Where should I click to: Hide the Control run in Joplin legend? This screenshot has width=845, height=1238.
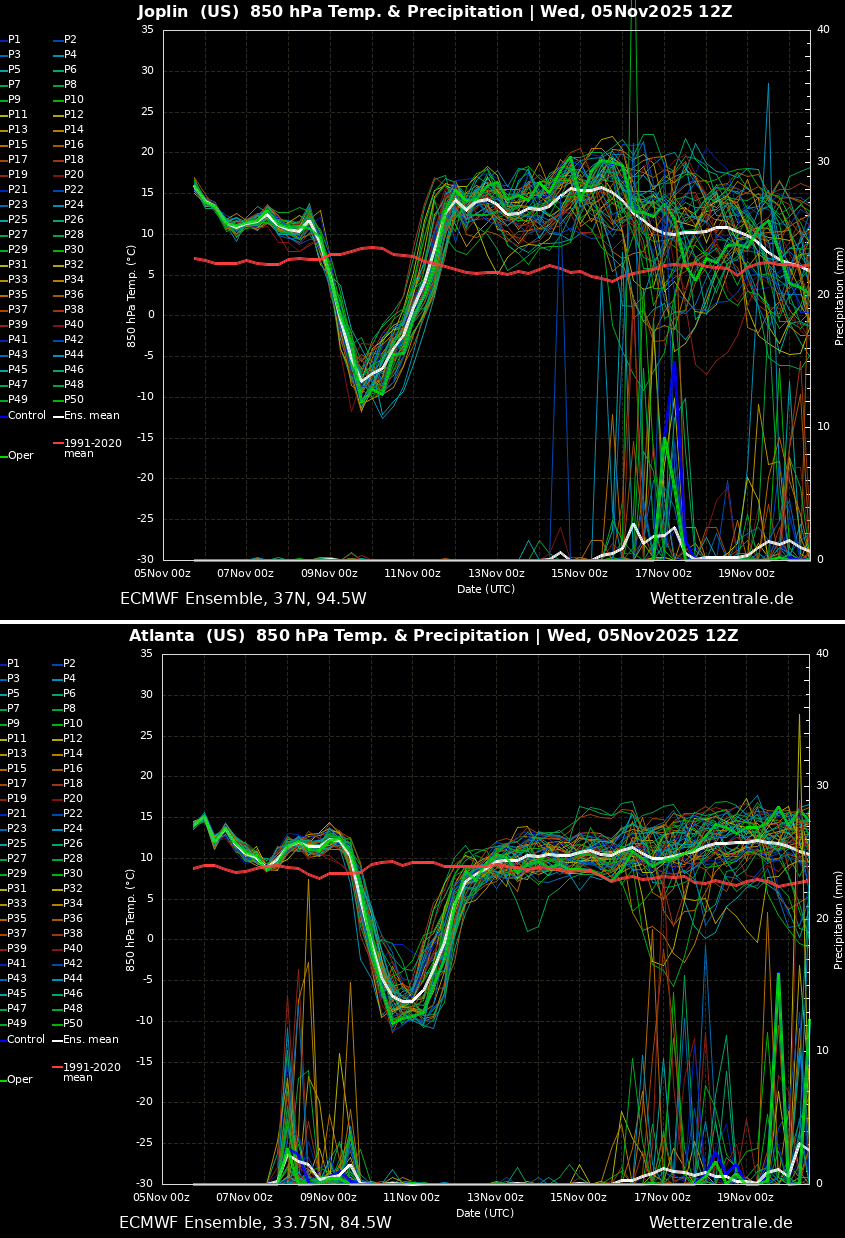pos(25,415)
